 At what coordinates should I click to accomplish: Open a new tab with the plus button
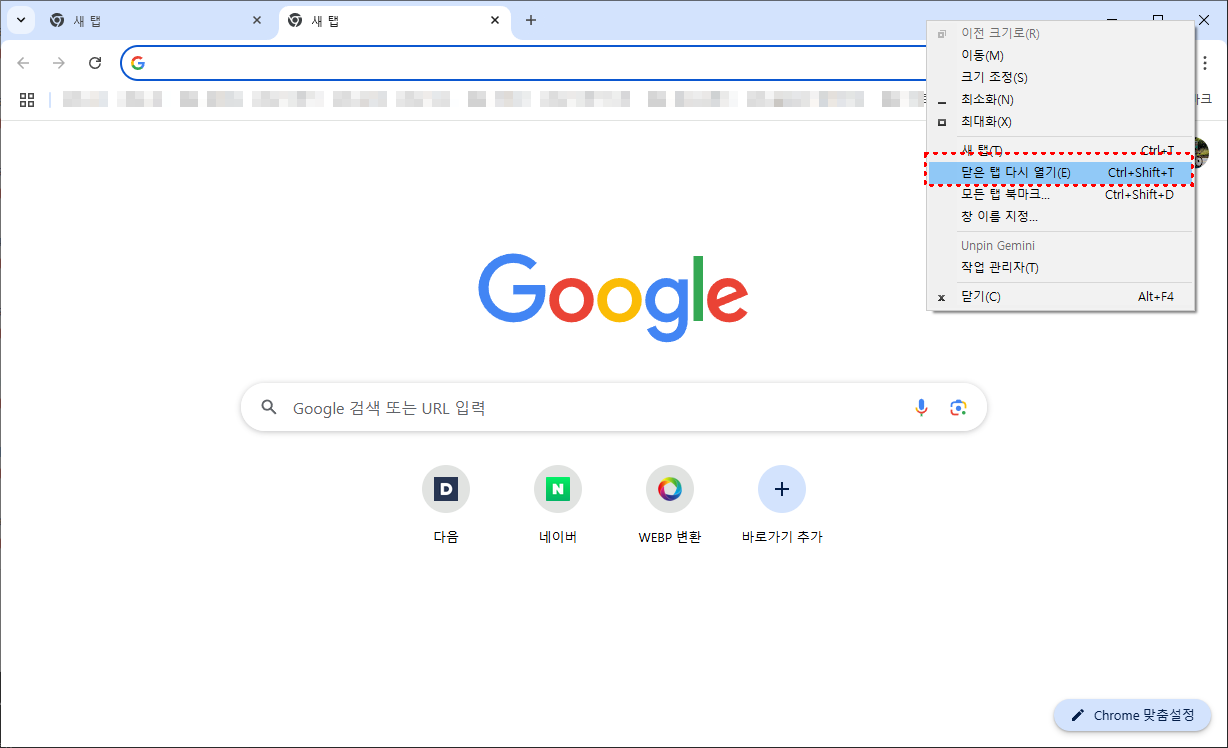(531, 20)
